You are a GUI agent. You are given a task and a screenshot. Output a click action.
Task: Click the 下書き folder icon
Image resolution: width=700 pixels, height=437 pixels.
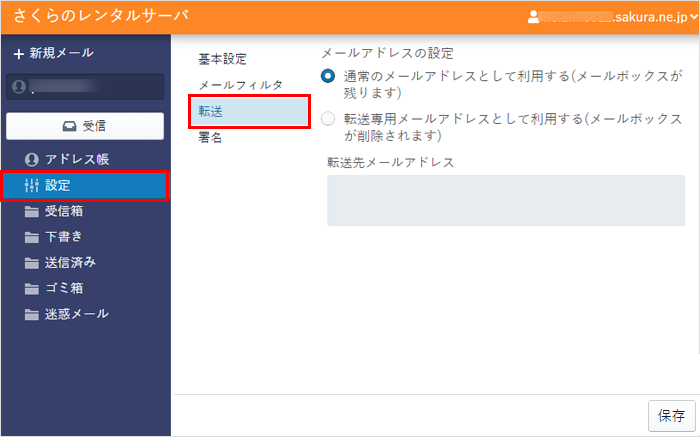[x=31, y=237]
